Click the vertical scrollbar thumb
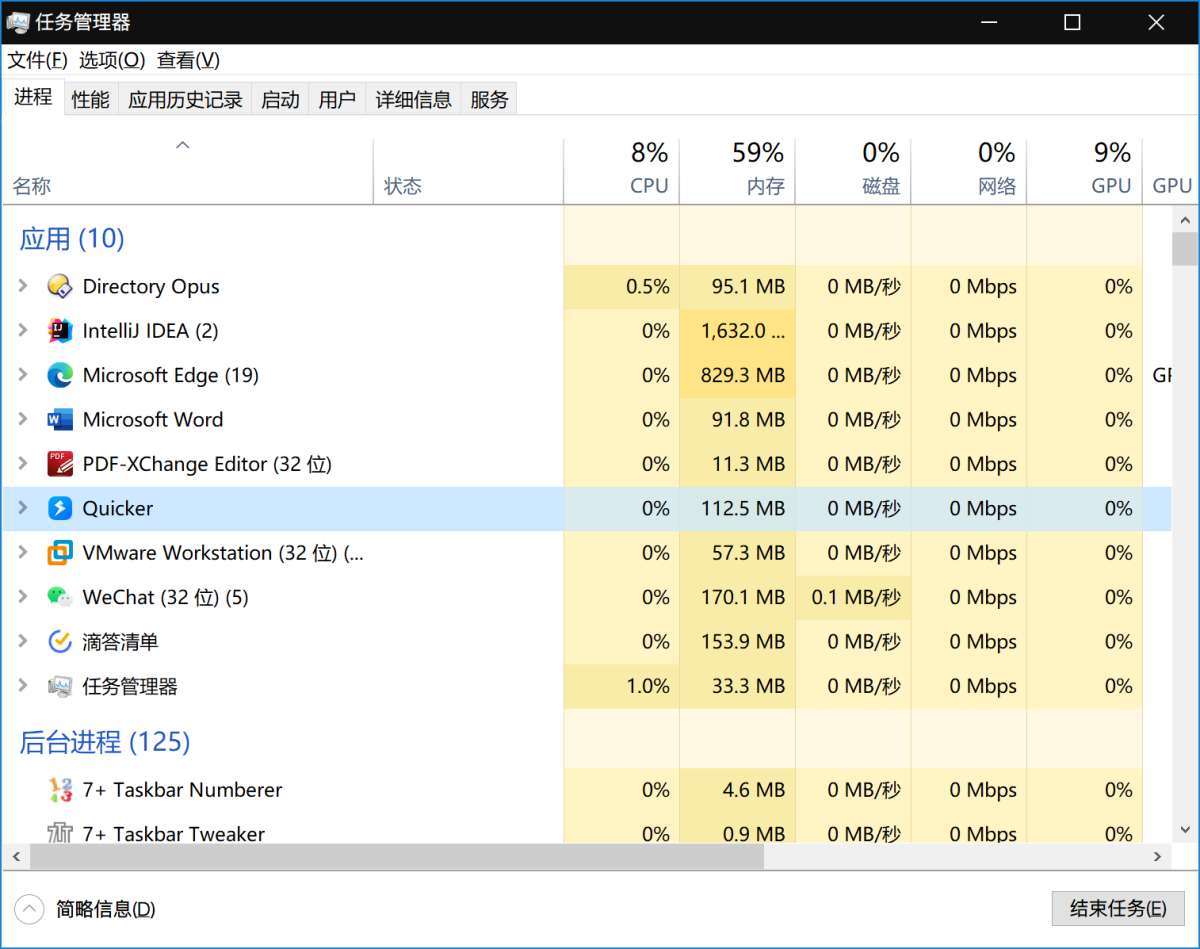This screenshot has width=1200, height=949. [x=1185, y=249]
